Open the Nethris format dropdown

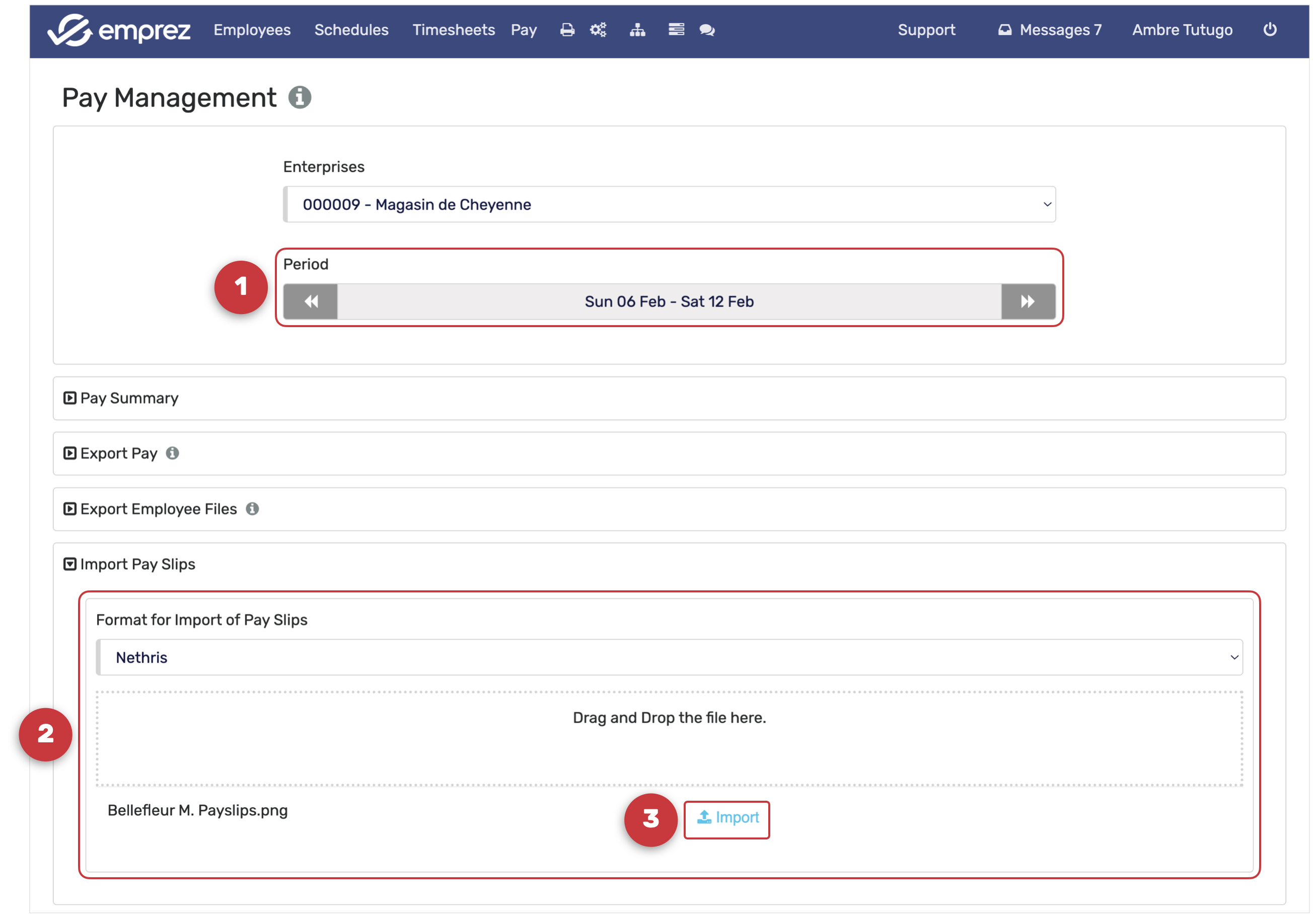tap(669, 658)
